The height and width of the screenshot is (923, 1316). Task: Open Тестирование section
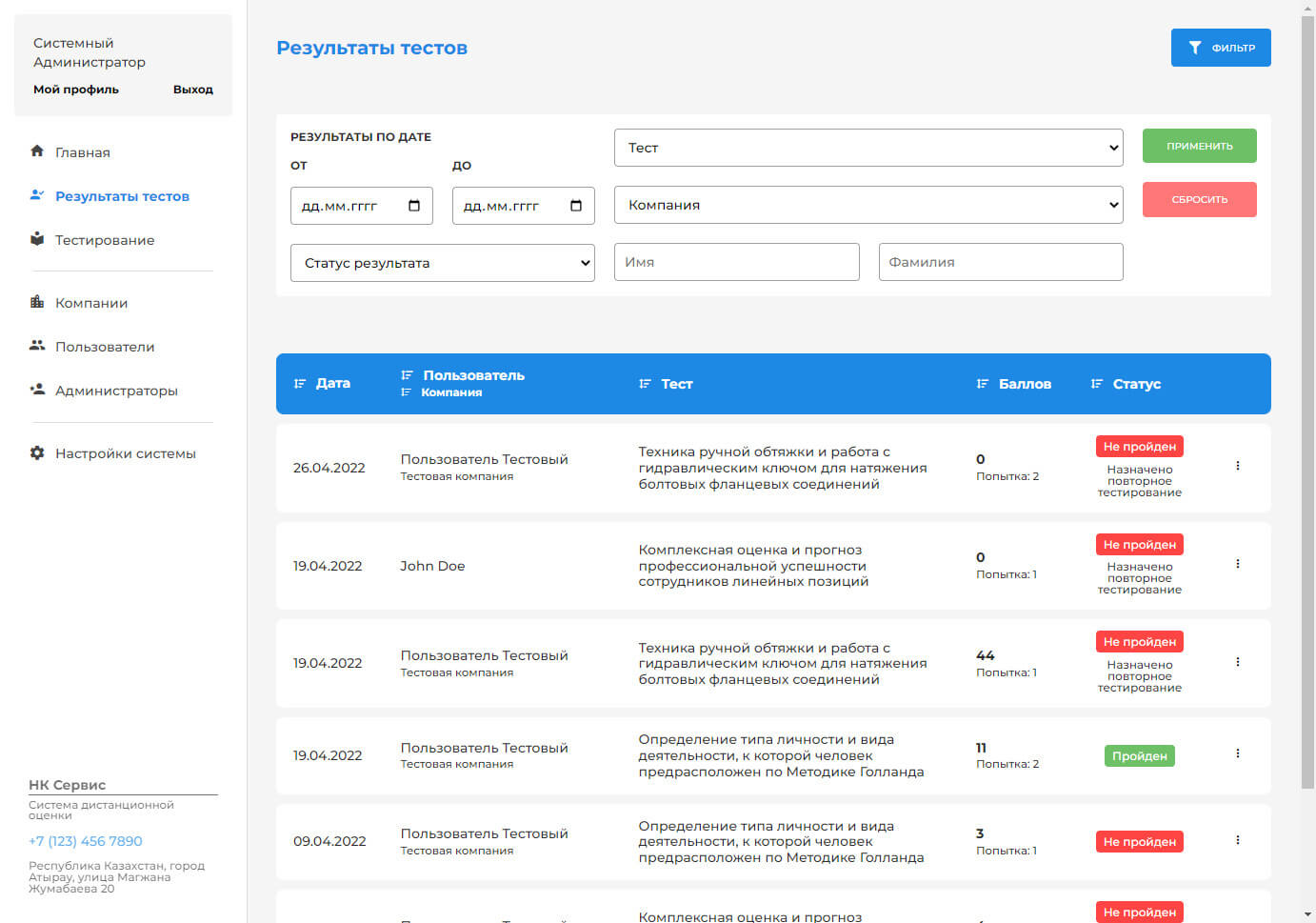point(105,240)
